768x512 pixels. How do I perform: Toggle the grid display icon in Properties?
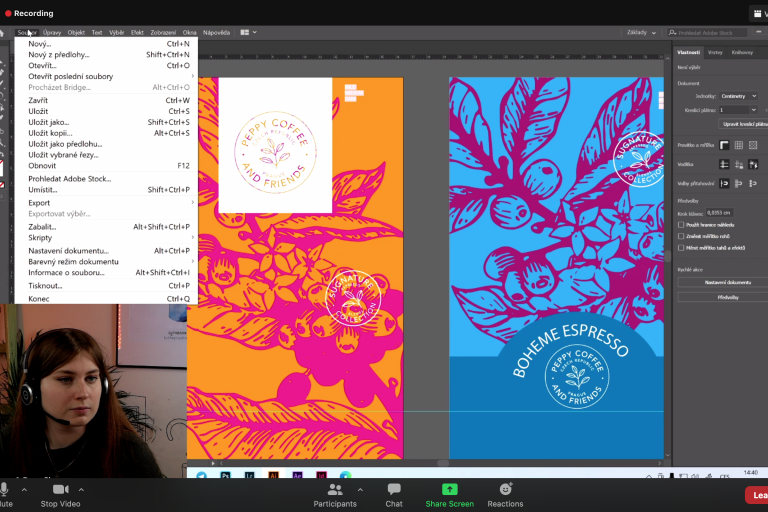[738, 145]
